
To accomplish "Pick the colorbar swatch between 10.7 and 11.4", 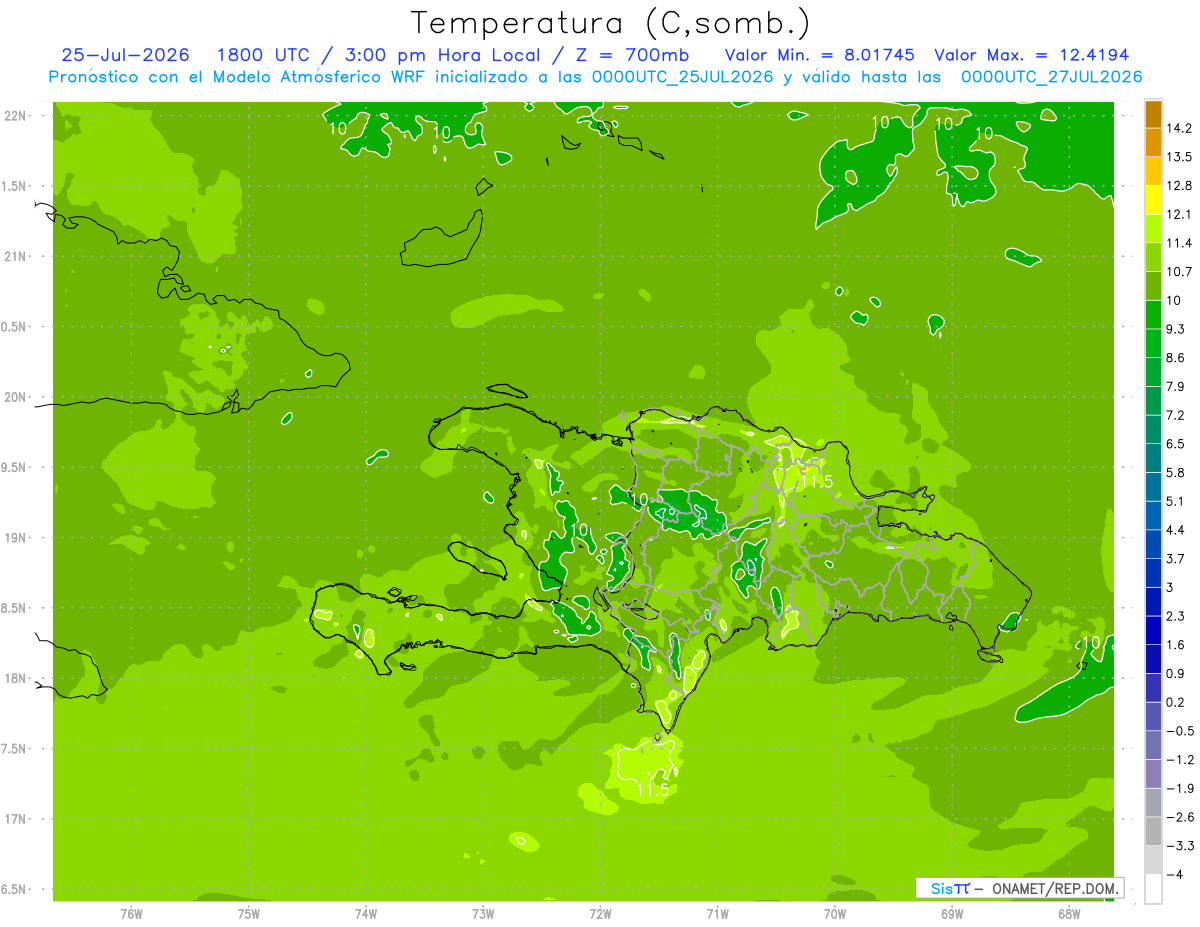I will click(x=1153, y=258).
